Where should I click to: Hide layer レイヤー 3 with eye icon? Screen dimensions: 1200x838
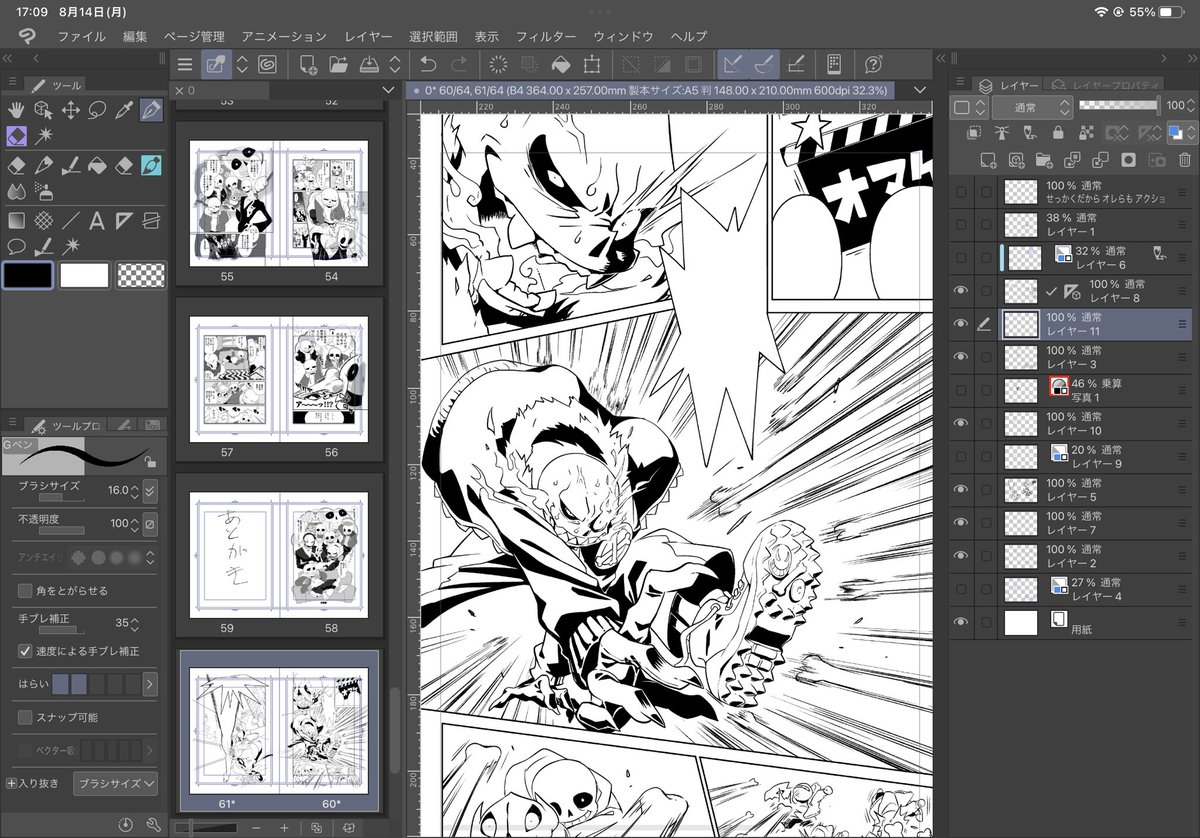tap(961, 357)
